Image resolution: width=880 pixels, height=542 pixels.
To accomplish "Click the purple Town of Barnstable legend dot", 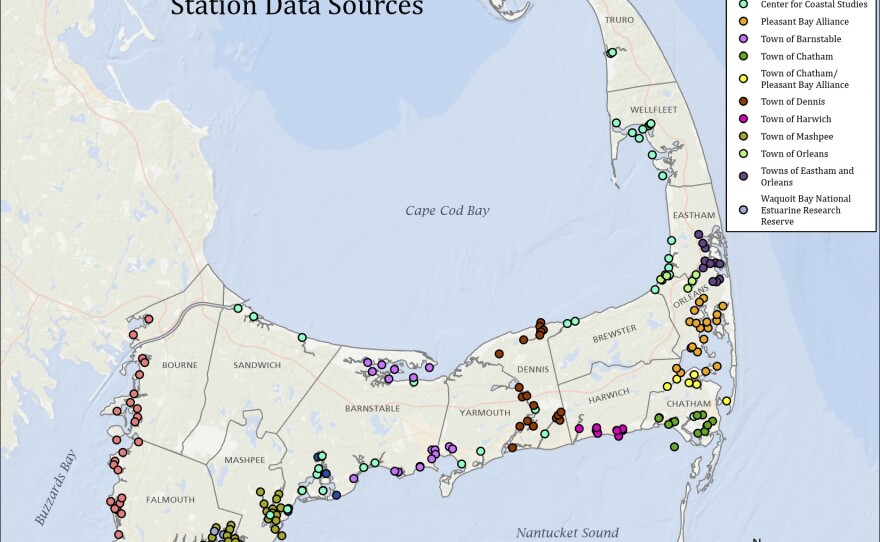I will 741,39.
